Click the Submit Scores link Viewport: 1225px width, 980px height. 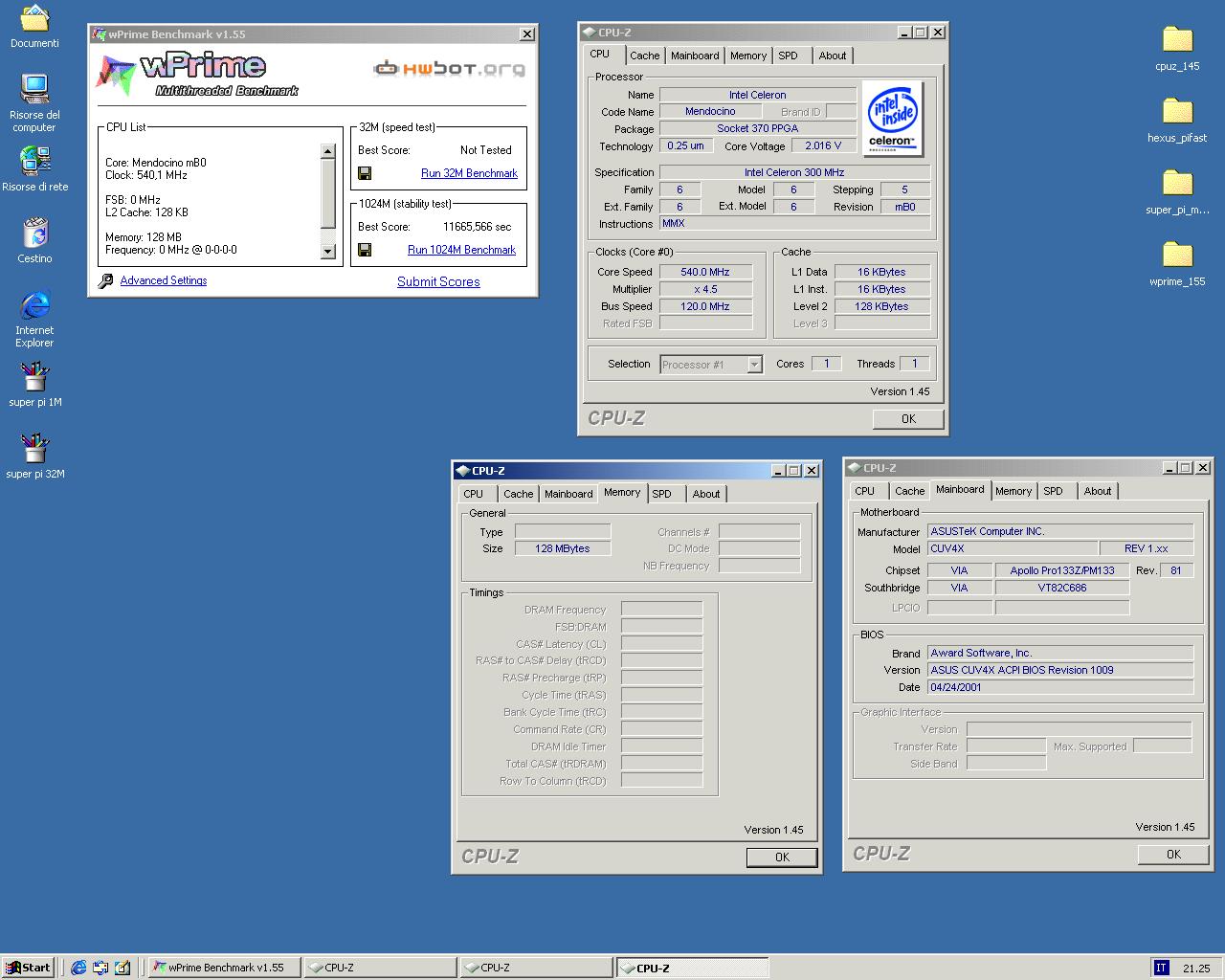438,281
